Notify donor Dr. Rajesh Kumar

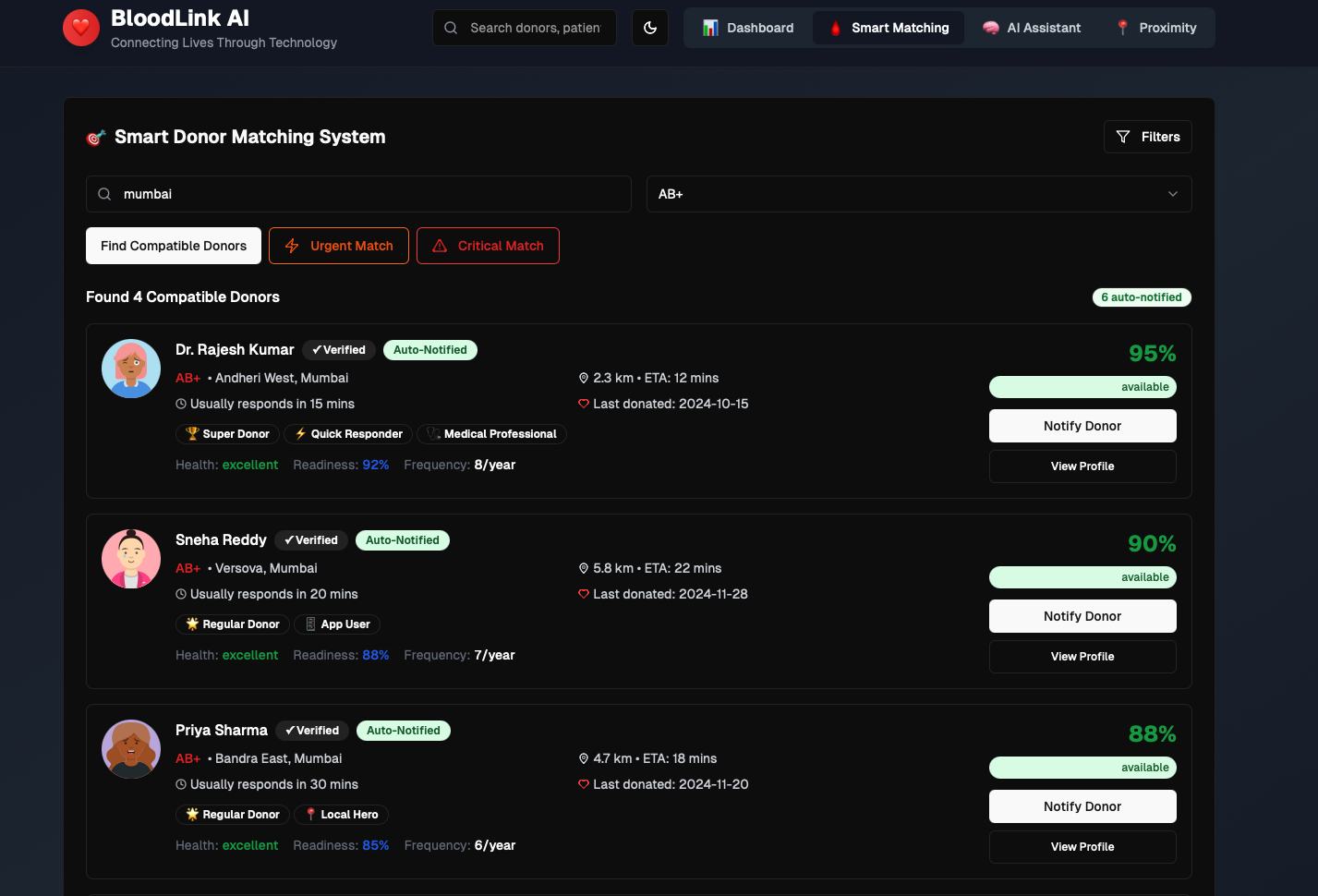[1082, 426]
